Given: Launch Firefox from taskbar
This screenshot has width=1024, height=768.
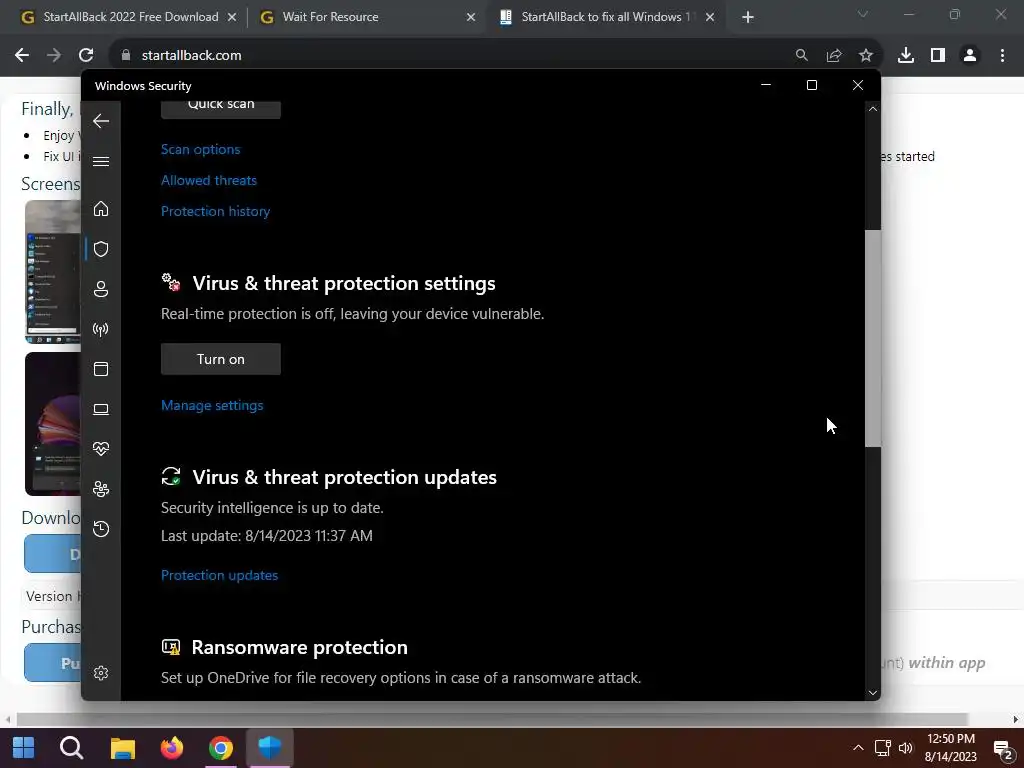Looking at the screenshot, I should (x=172, y=748).
